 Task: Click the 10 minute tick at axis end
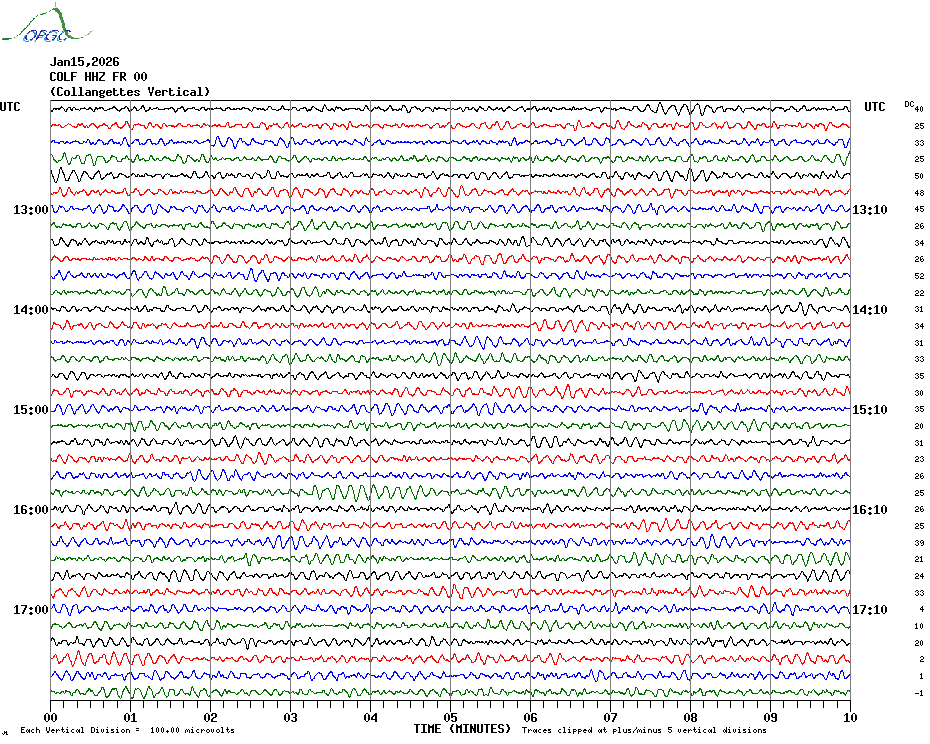click(x=849, y=717)
